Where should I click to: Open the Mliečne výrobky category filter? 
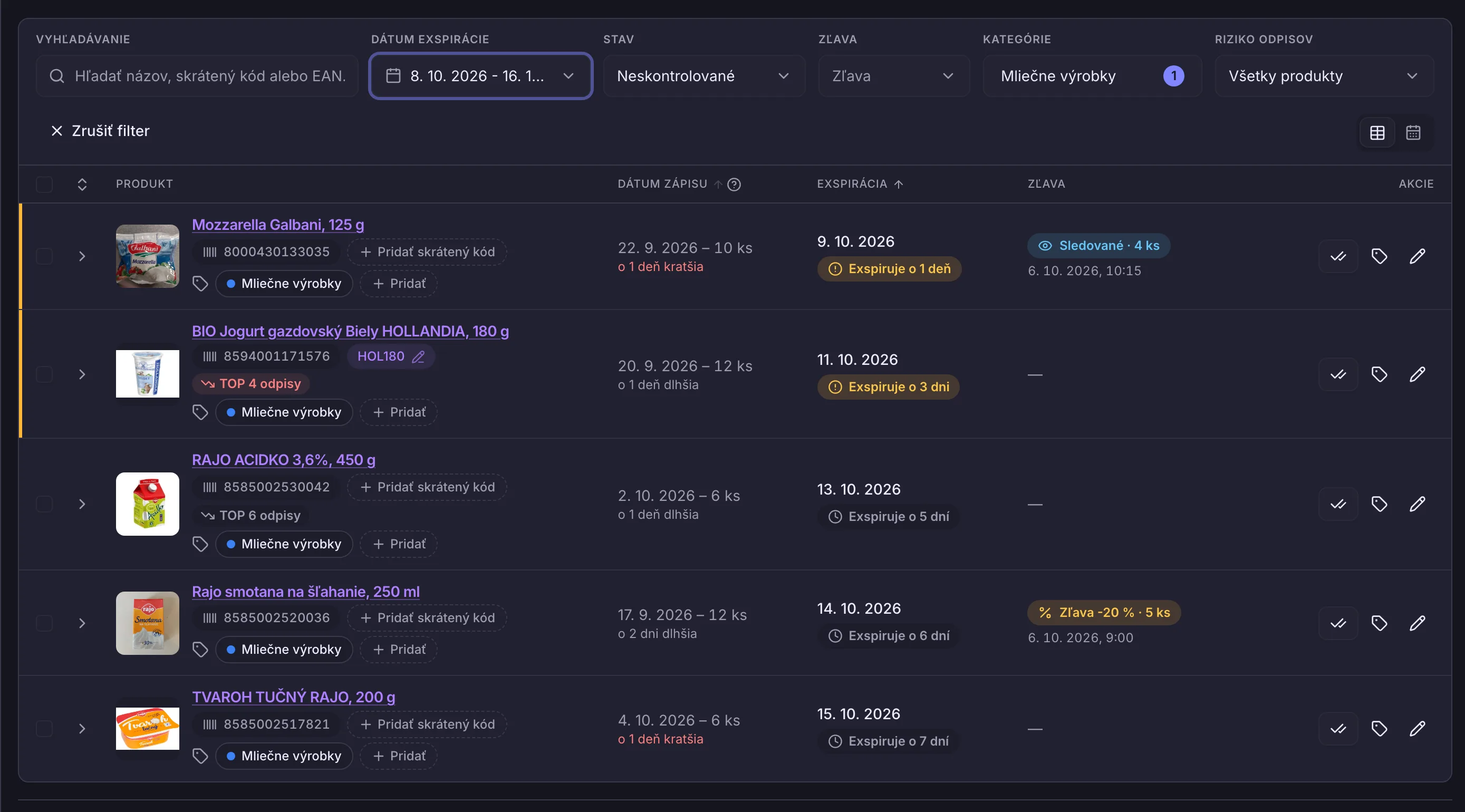(x=1092, y=75)
